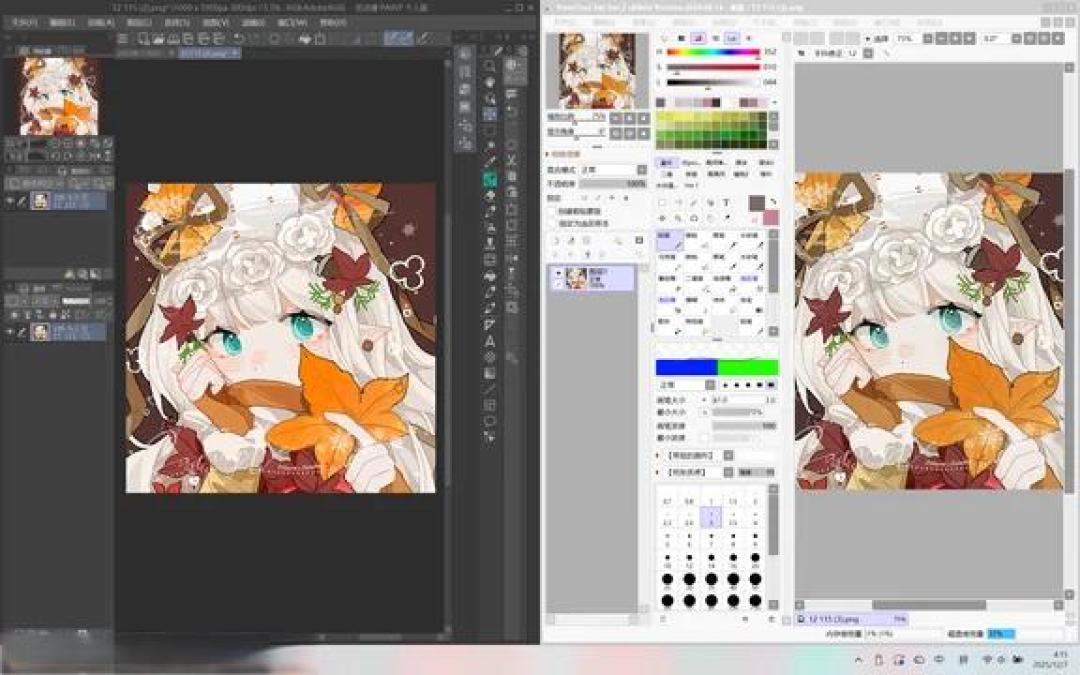Hide the layer using SAI's eye icon
1080x675 pixels.
(x=558, y=273)
